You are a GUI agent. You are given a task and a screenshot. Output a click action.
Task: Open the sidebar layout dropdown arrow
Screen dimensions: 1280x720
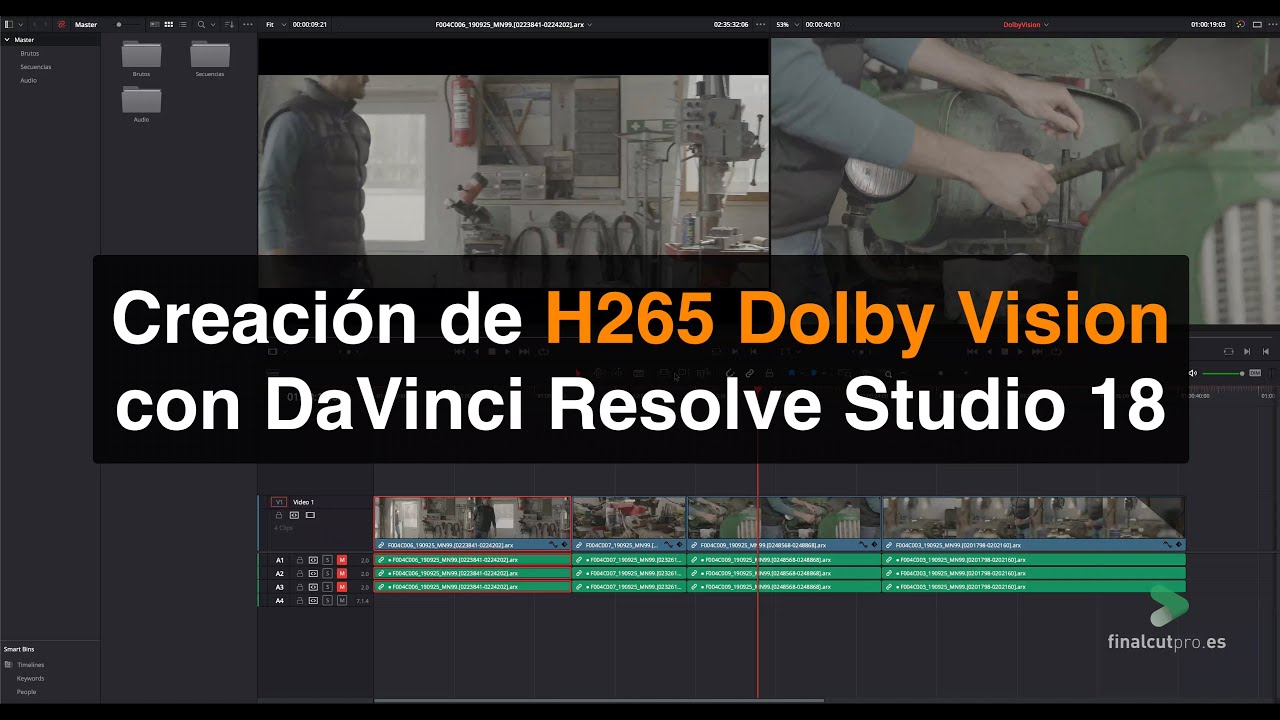(x=20, y=24)
